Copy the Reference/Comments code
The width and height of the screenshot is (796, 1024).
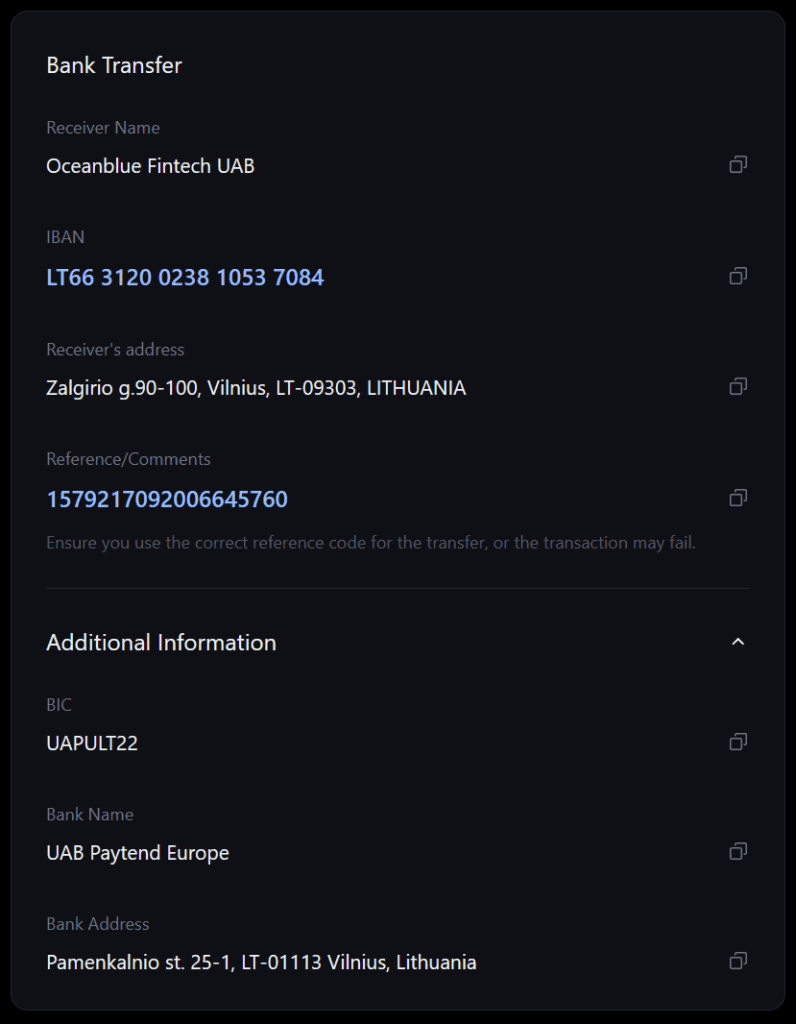click(739, 498)
